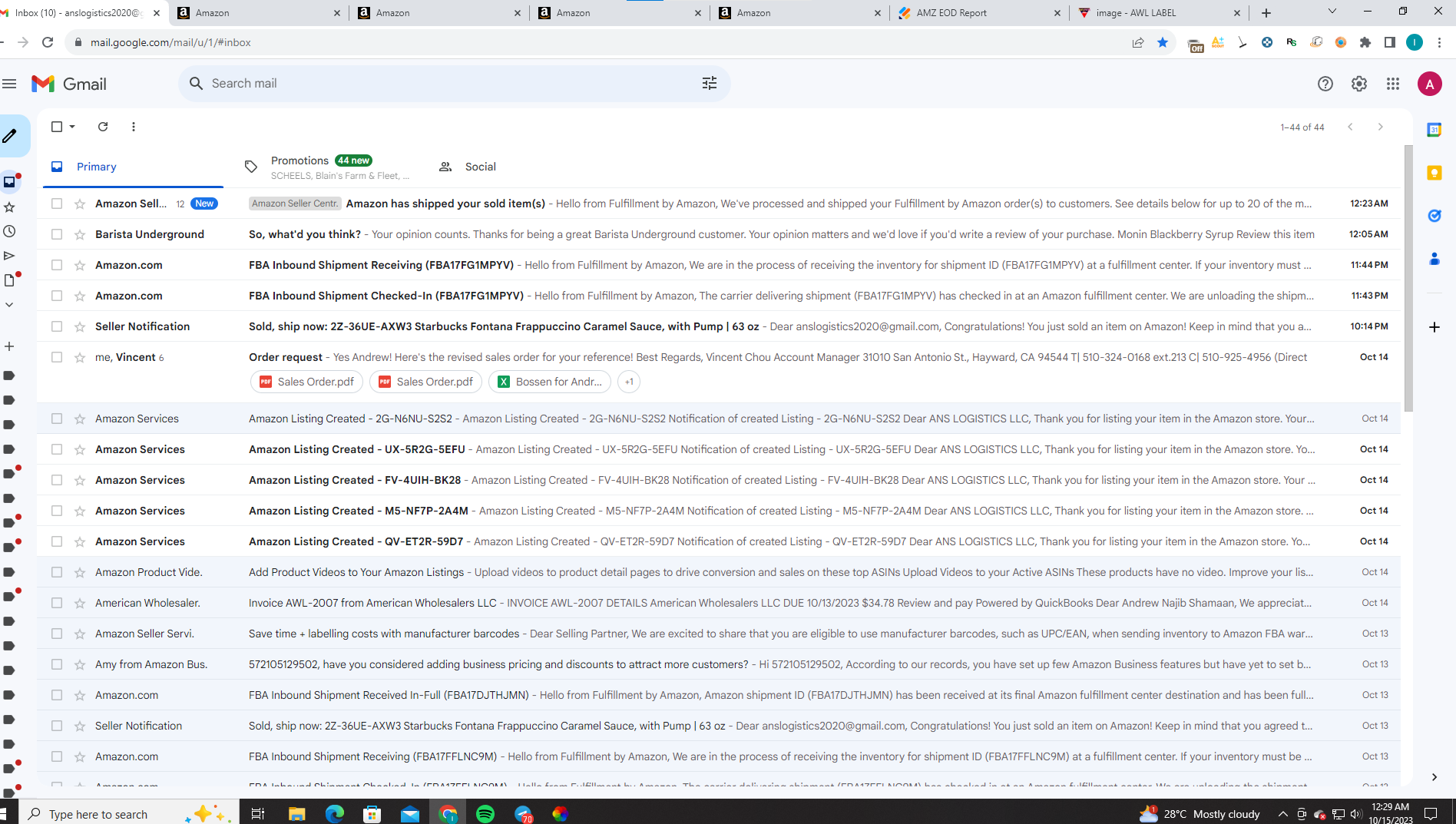Check the Order request email checkbox
Screen dimensions: 1456x824
57,357
